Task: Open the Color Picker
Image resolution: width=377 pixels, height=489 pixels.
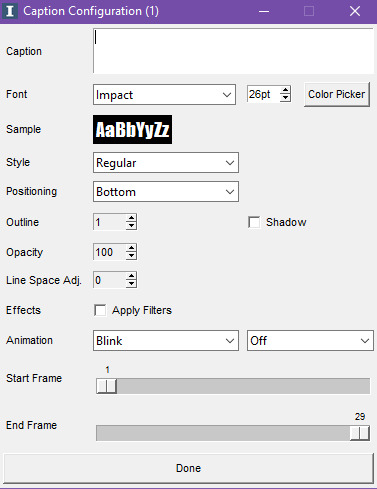Action: [337, 94]
